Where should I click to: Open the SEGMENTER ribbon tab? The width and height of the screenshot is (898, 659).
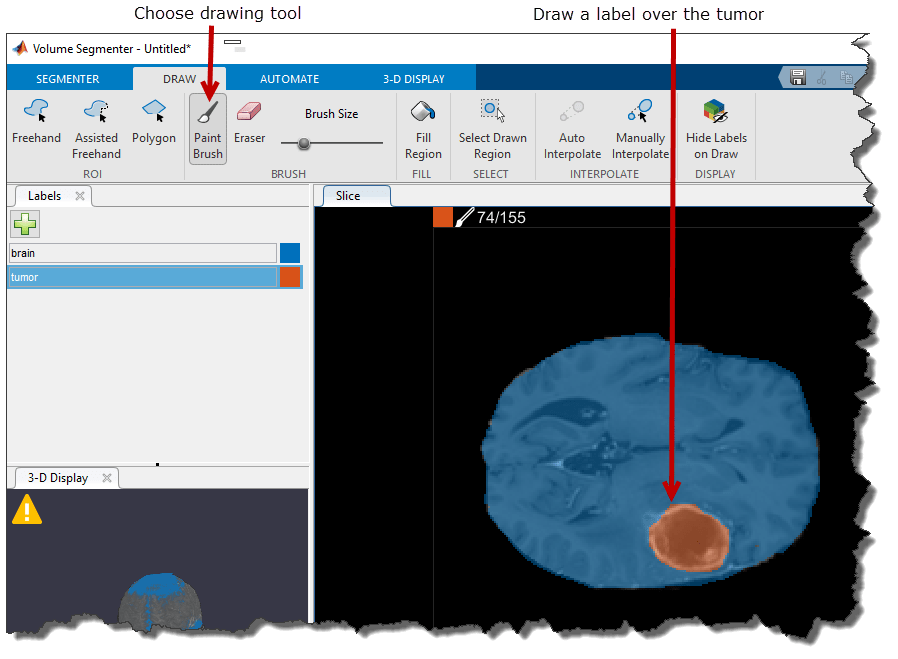tap(68, 79)
